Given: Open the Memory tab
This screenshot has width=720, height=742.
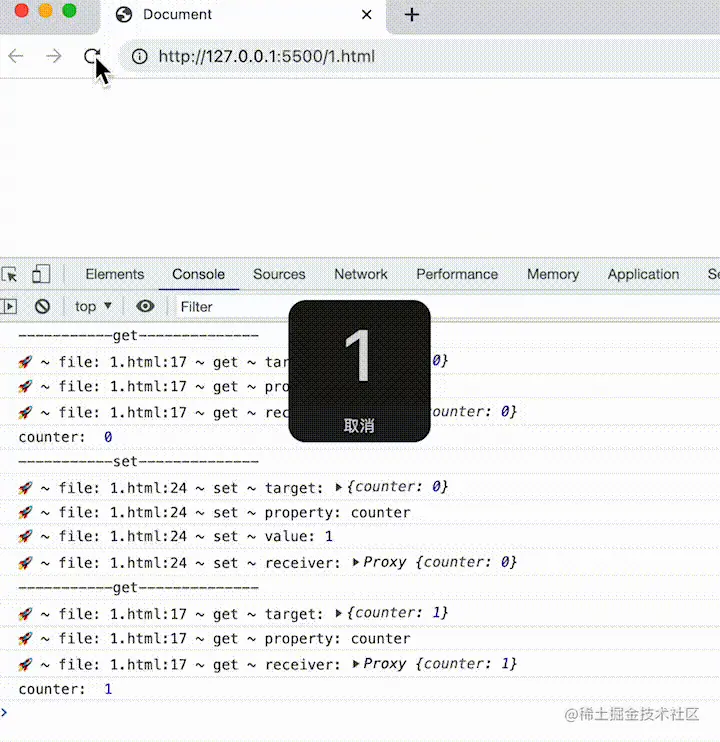Looking at the screenshot, I should 553,274.
